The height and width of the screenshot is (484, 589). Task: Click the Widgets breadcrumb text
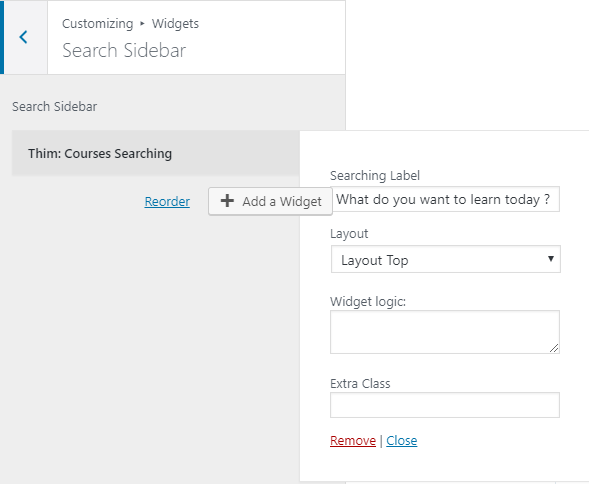pos(175,24)
